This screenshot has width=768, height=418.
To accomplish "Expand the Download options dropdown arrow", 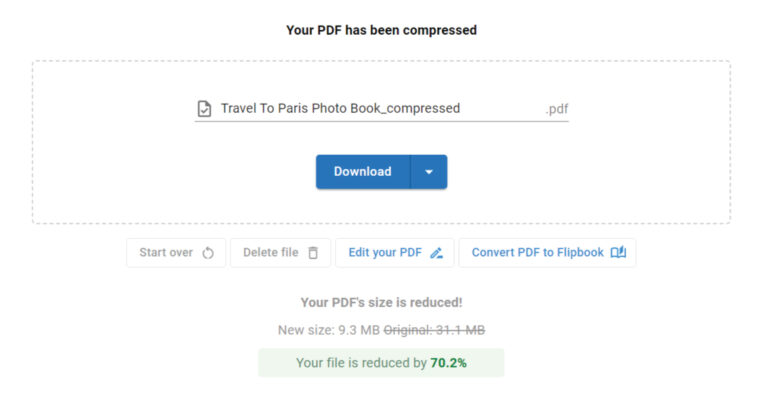I will pos(429,172).
